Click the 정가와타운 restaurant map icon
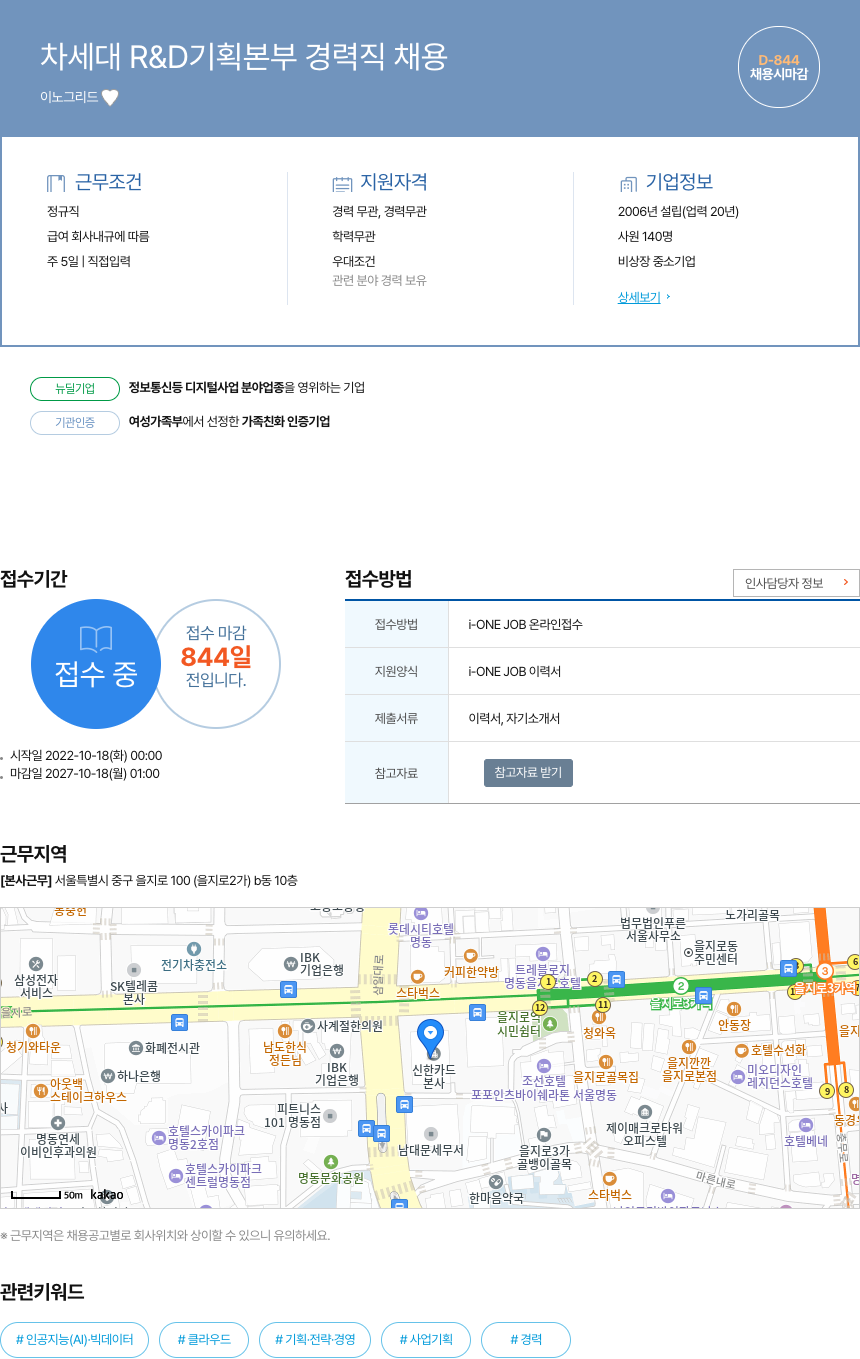Image resolution: width=860 pixels, height=1359 pixels. point(33,1030)
